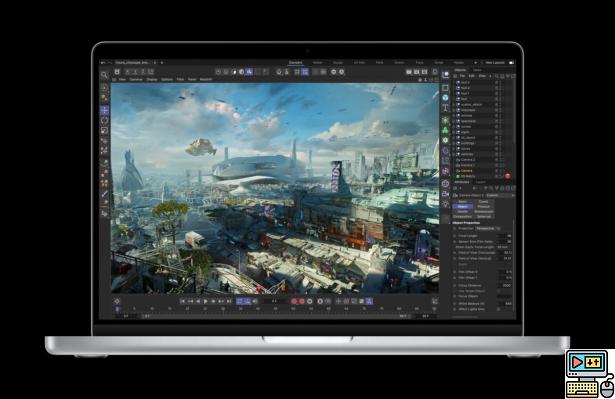Switch to the Takes tab

pos(477,70)
